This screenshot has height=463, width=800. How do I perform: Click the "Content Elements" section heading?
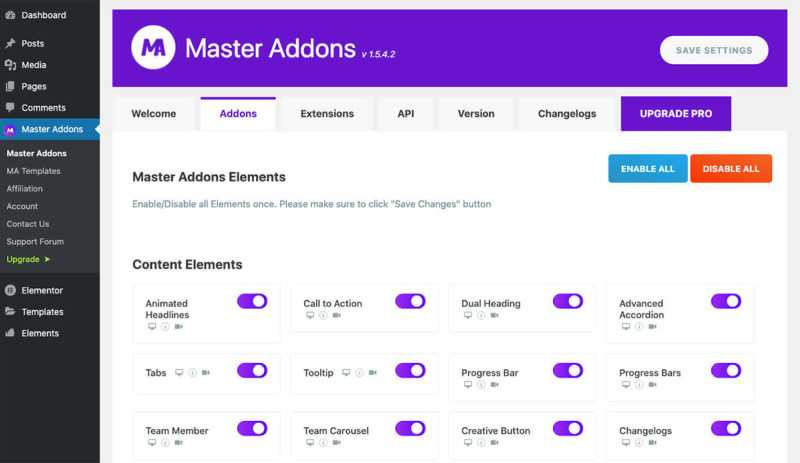(x=187, y=264)
